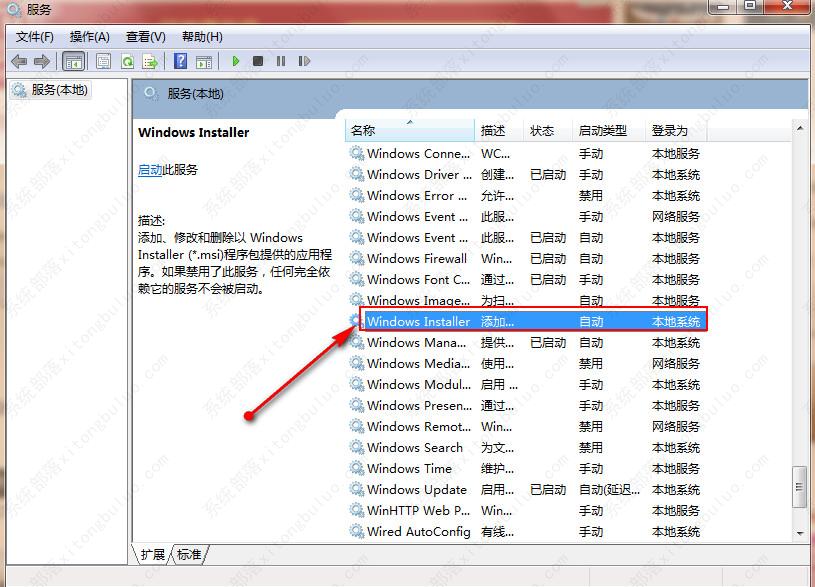Screen dimensions: 815x587
Task: Click the Back navigation arrow
Action: pyautogui.click(x=20, y=61)
